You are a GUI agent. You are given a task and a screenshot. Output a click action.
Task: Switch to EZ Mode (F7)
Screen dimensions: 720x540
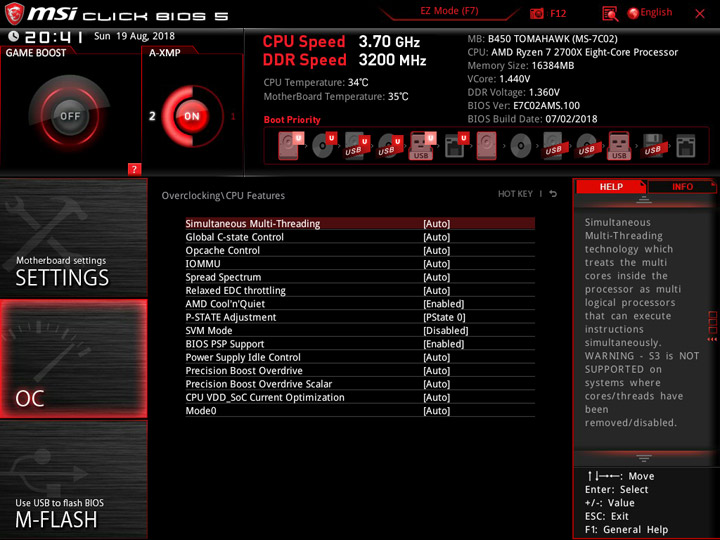pos(449,11)
